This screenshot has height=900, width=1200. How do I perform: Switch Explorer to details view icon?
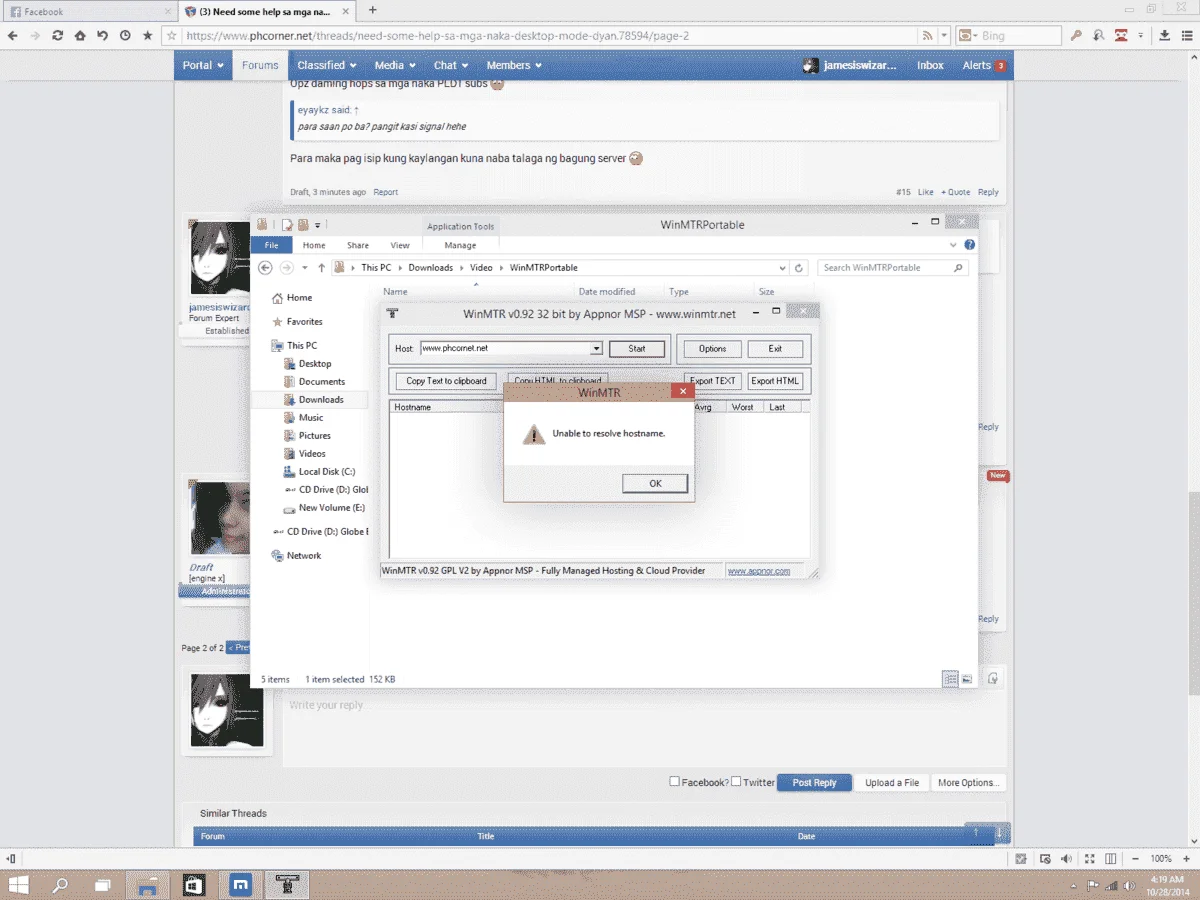pyautogui.click(x=950, y=679)
